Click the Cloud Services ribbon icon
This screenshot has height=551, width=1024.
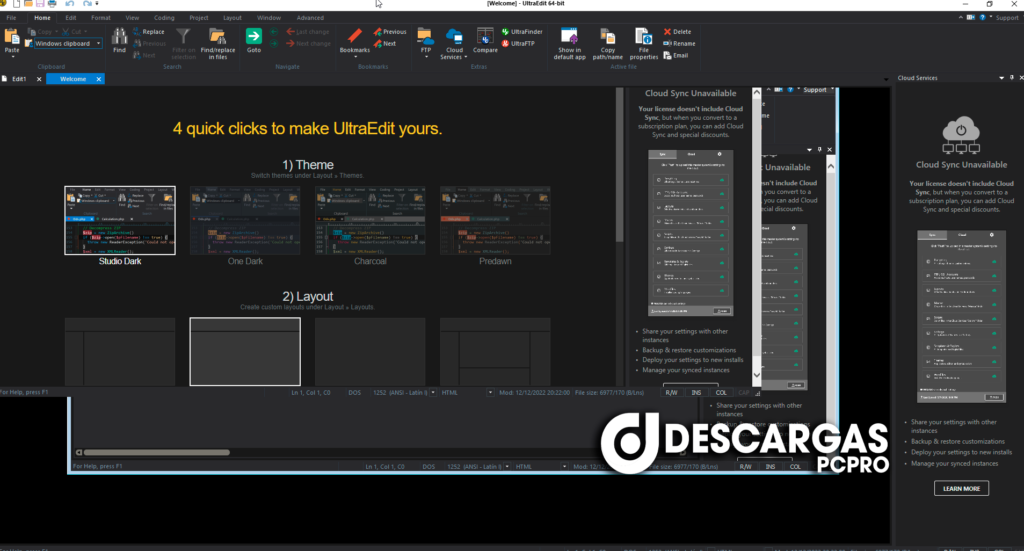click(454, 36)
